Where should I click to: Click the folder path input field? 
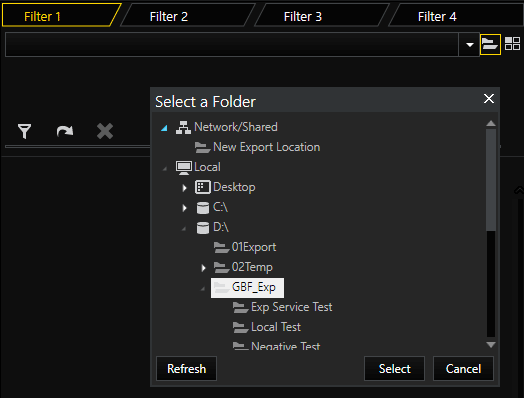[232, 44]
